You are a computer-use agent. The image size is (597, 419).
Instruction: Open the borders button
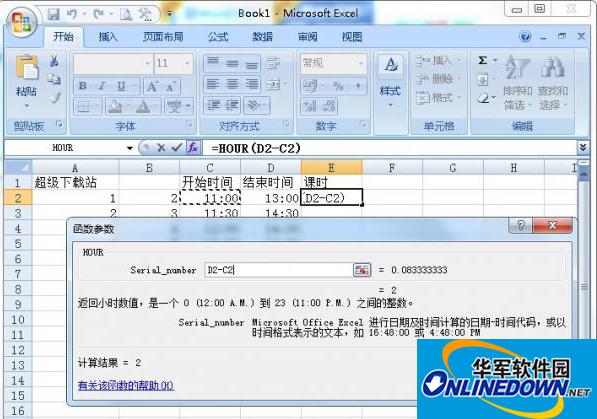point(84,107)
